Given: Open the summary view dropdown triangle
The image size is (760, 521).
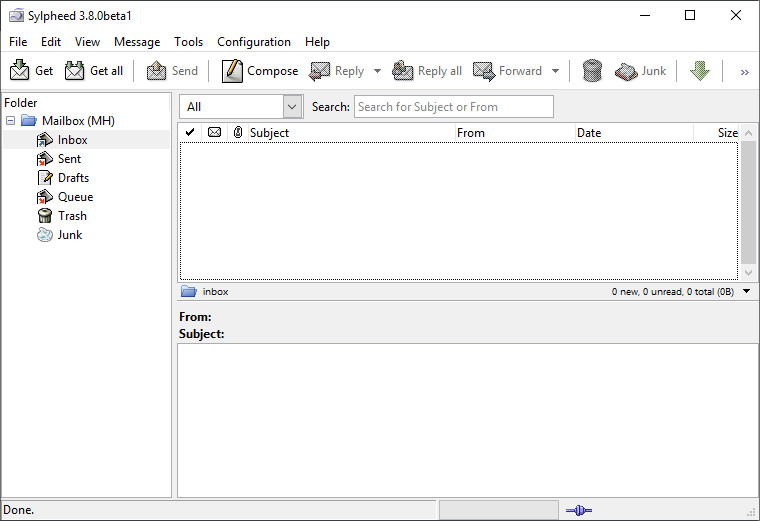Looking at the screenshot, I should click(x=746, y=291).
